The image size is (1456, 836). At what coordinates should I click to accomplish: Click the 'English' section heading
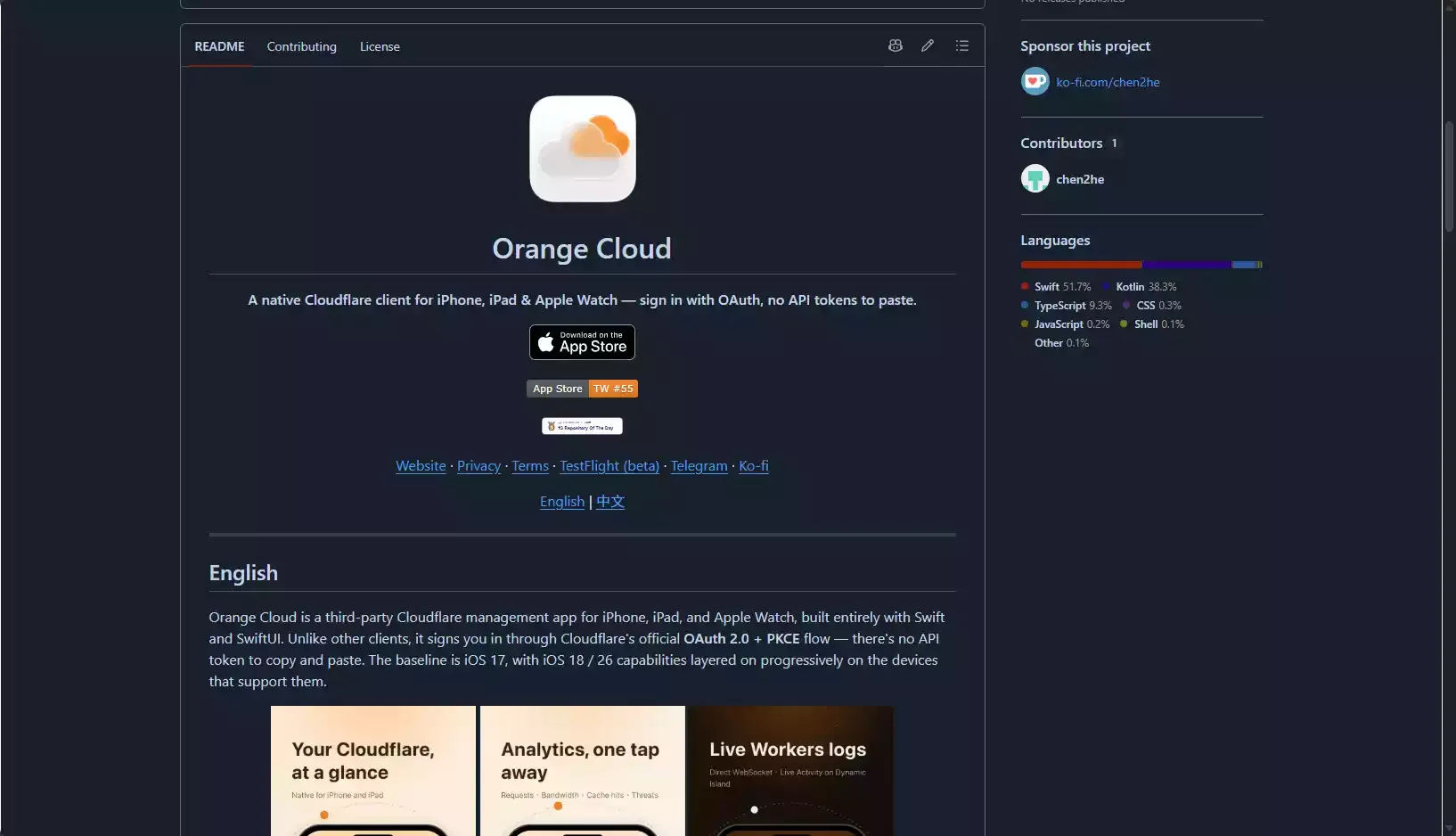click(x=243, y=573)
